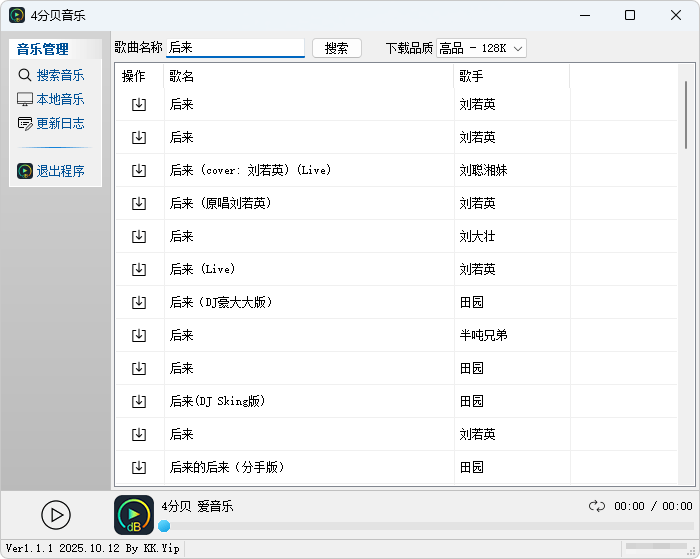This screenshot has width=700, height=559.
Task: Click download icon for 后来 by 刘大壮
Action: pyautogui.click(x=139, y=236)
